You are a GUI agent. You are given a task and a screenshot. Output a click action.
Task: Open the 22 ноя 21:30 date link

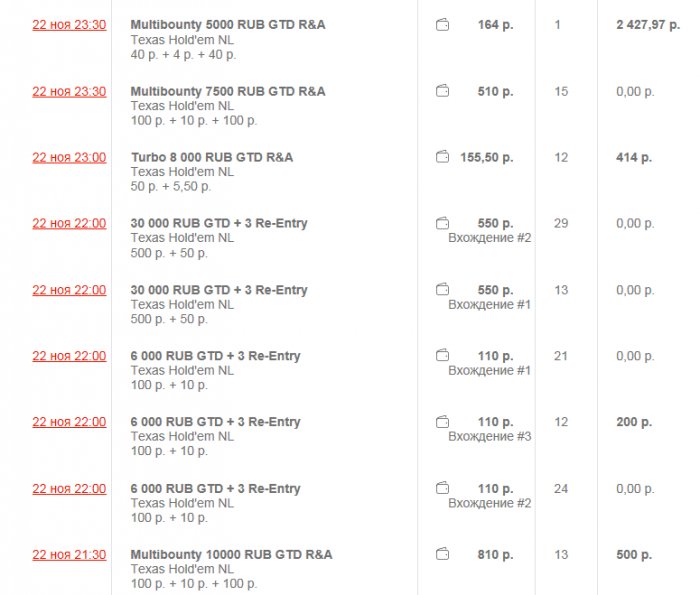[69, 554]
